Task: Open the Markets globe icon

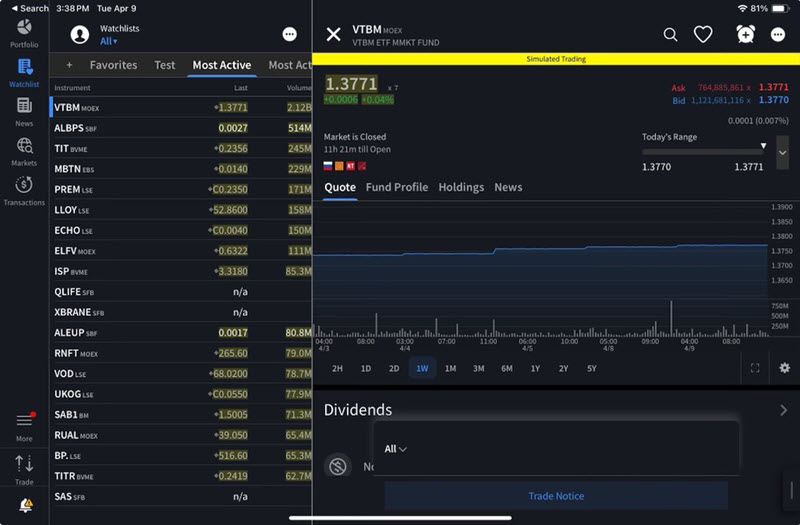Action: pyautogui.click(x=24, y=152)
